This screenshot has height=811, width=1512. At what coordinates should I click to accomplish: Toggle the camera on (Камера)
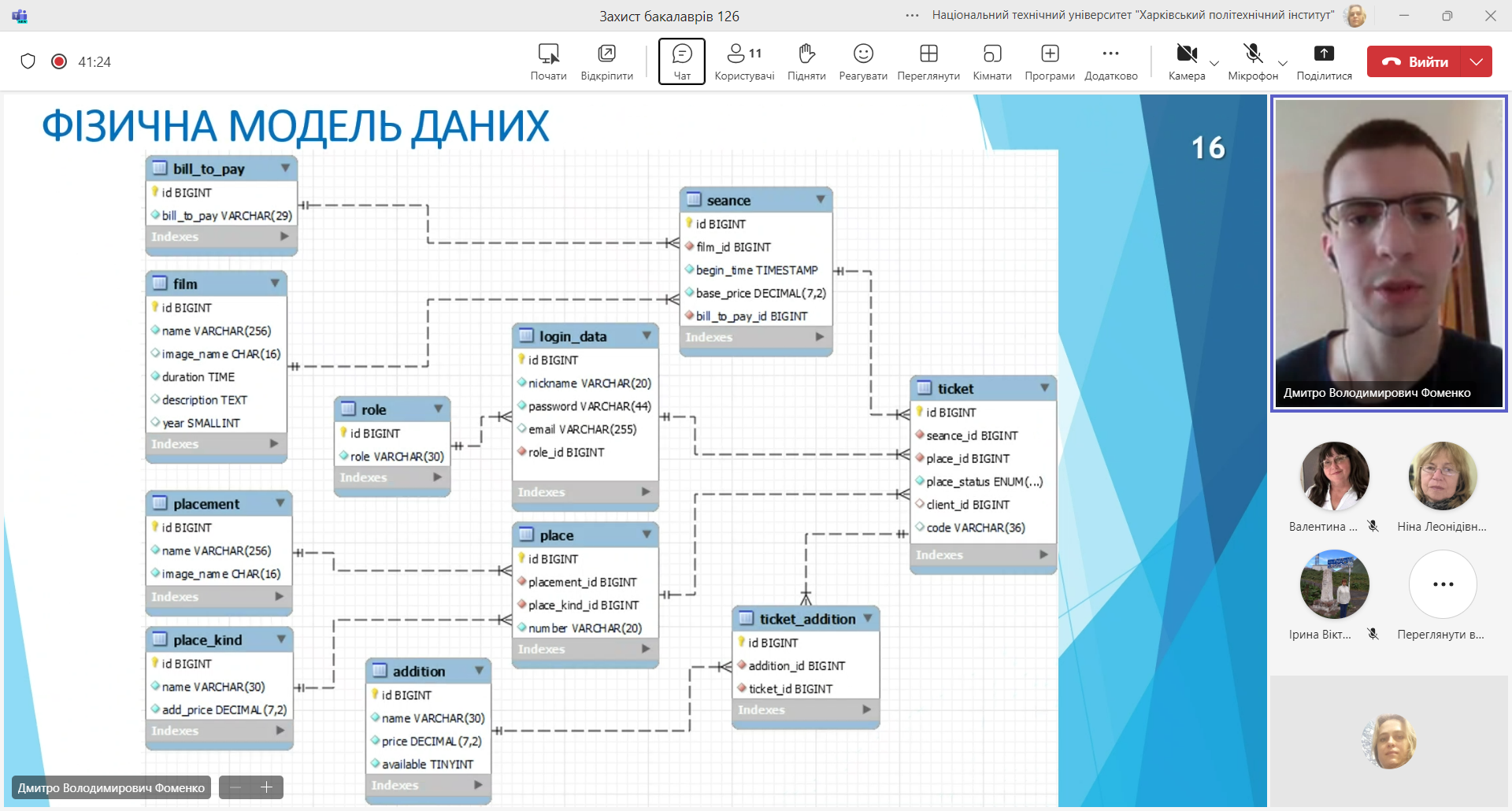(1186, 61)
